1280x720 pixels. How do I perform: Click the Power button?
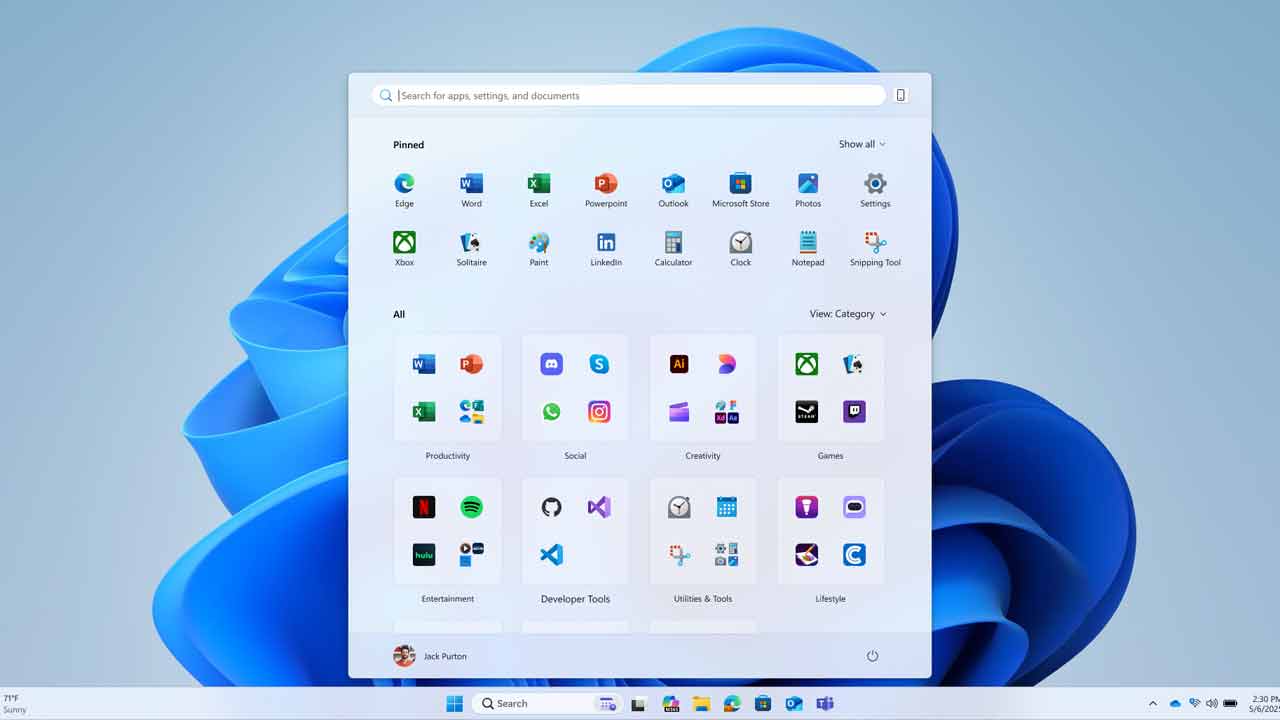click(872, 656)
